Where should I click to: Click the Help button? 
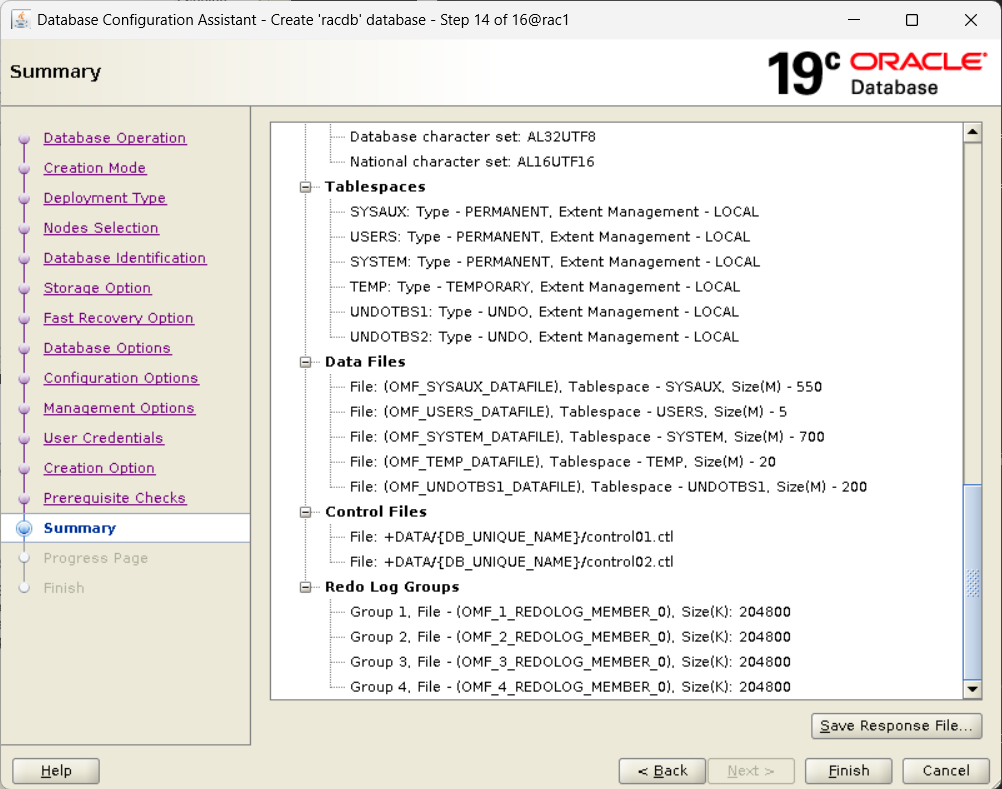point(56,770)
